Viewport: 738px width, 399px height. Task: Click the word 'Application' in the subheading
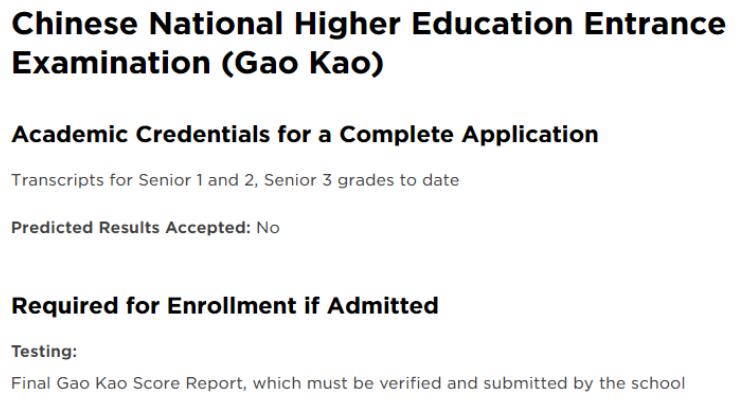tap(530, 136)
